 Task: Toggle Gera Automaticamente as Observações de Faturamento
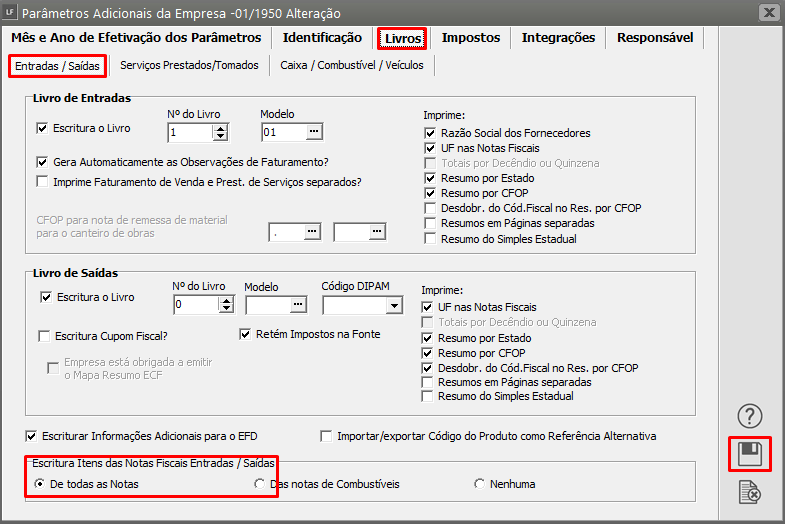[42, 162]
